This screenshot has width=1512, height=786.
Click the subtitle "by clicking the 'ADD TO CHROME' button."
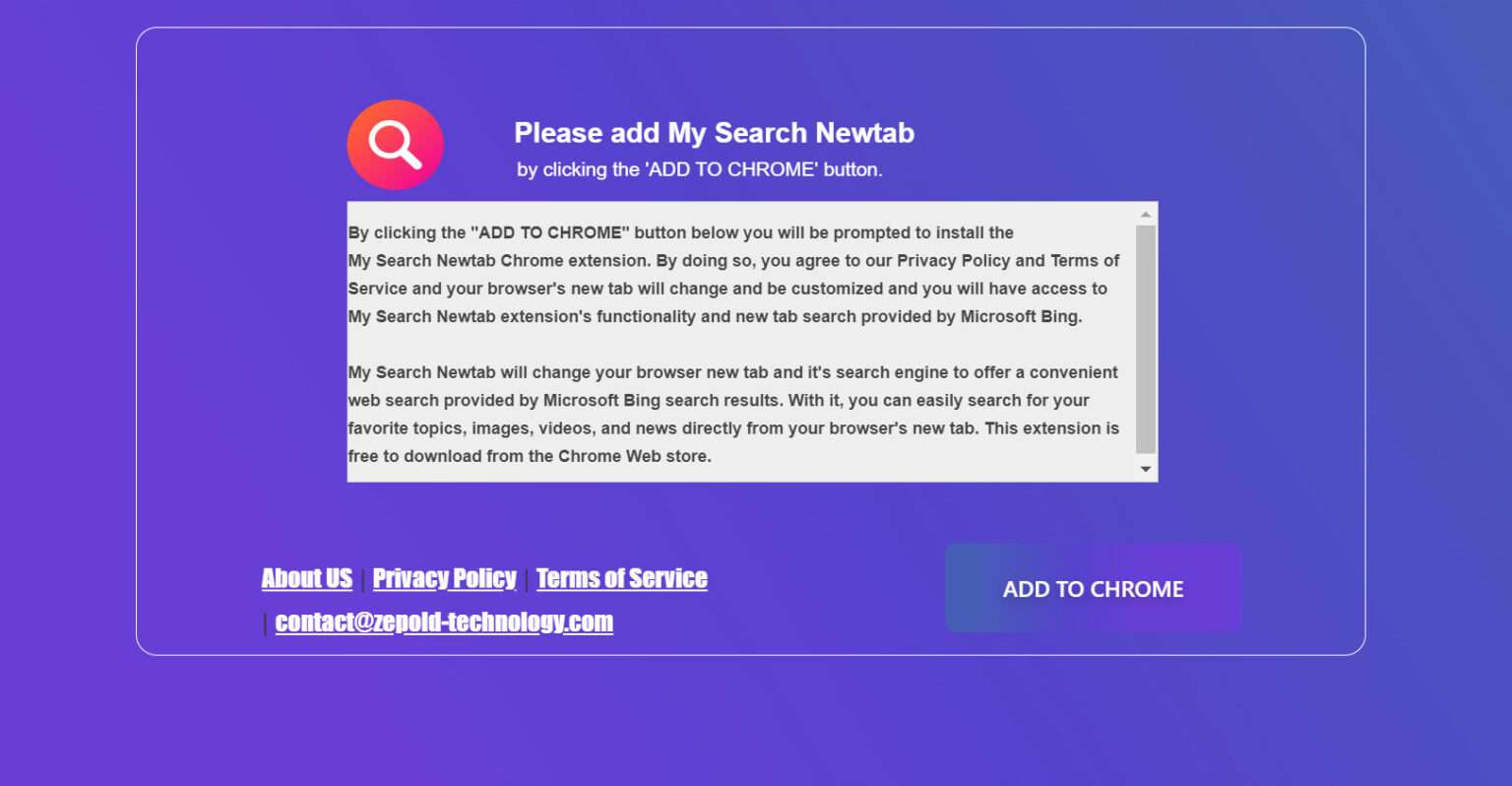[699, 169]
